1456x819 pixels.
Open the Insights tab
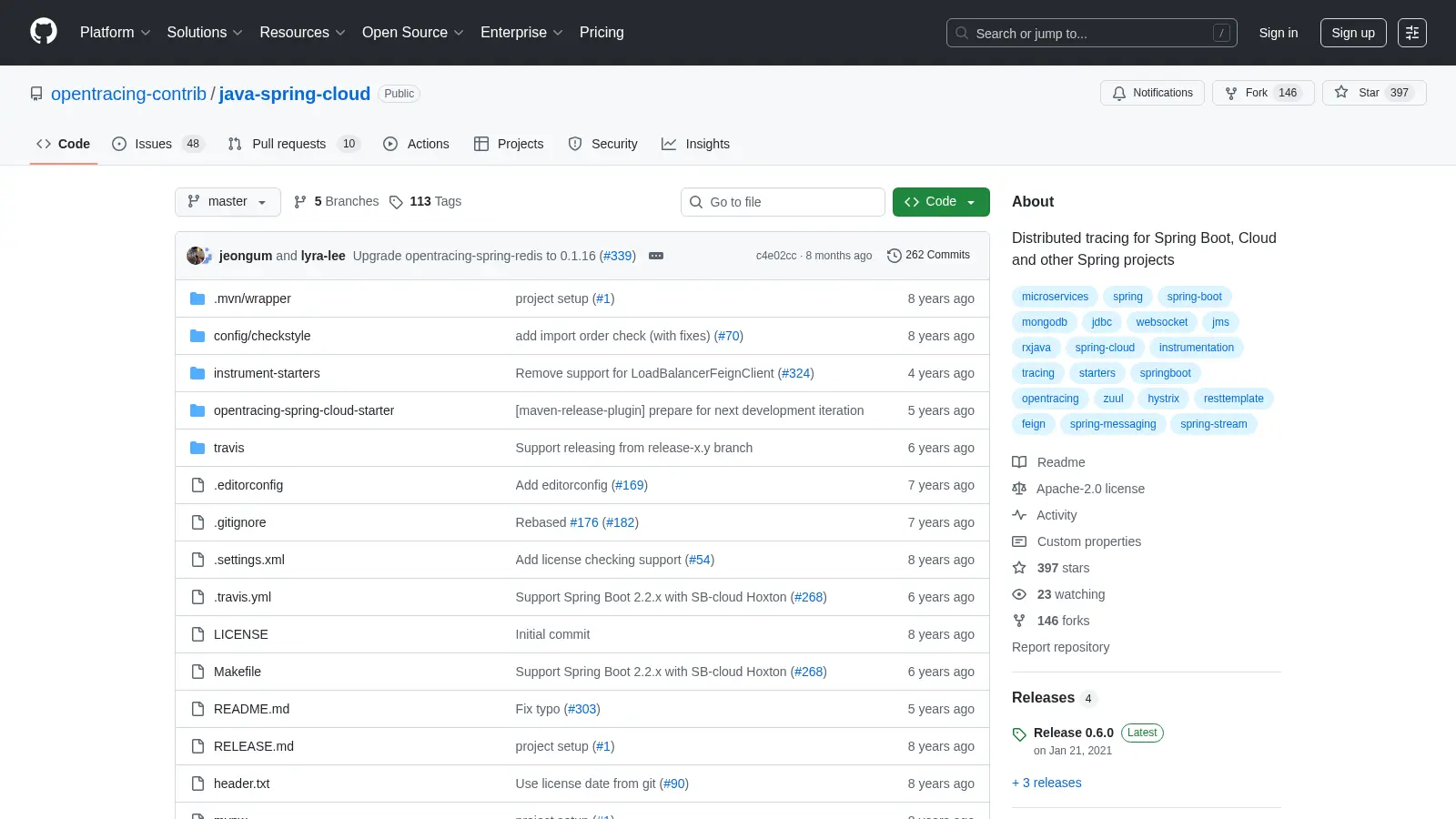(x=696, y=144)
